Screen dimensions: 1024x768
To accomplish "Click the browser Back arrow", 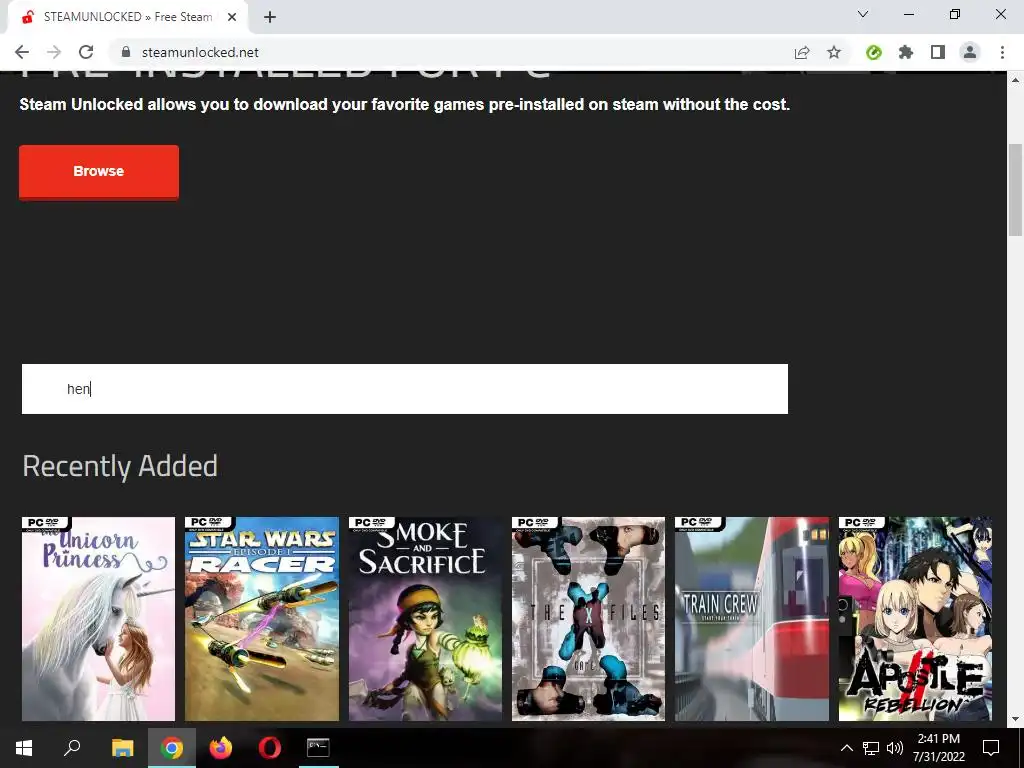I will click(22, 52).
